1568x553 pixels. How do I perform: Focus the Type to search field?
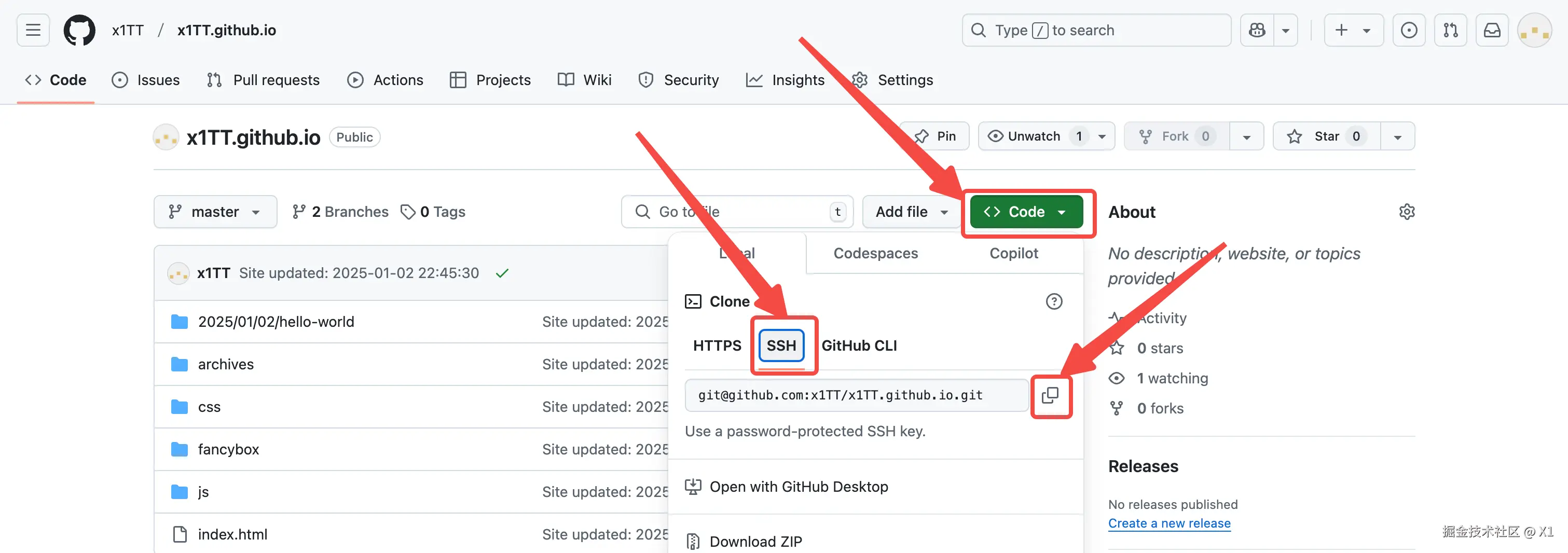point(1096,30)
